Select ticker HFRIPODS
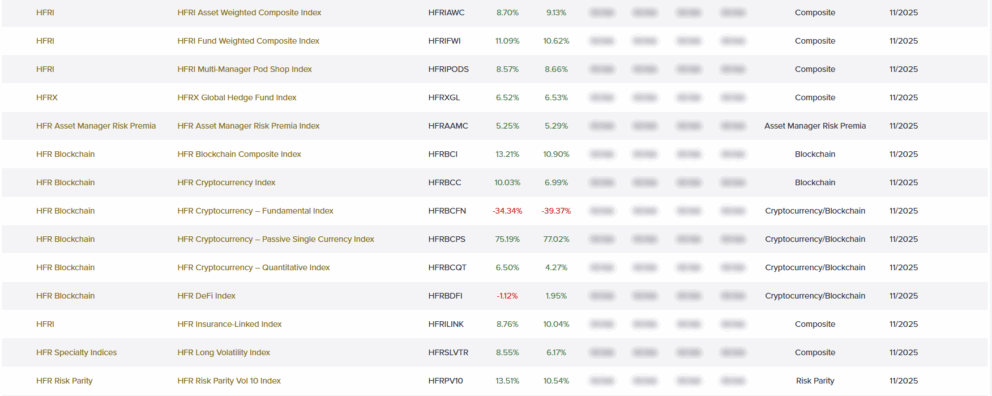Image resolution: width=992 pixels, height=396 pixels. pyautogui.click(x=449, y=69)
